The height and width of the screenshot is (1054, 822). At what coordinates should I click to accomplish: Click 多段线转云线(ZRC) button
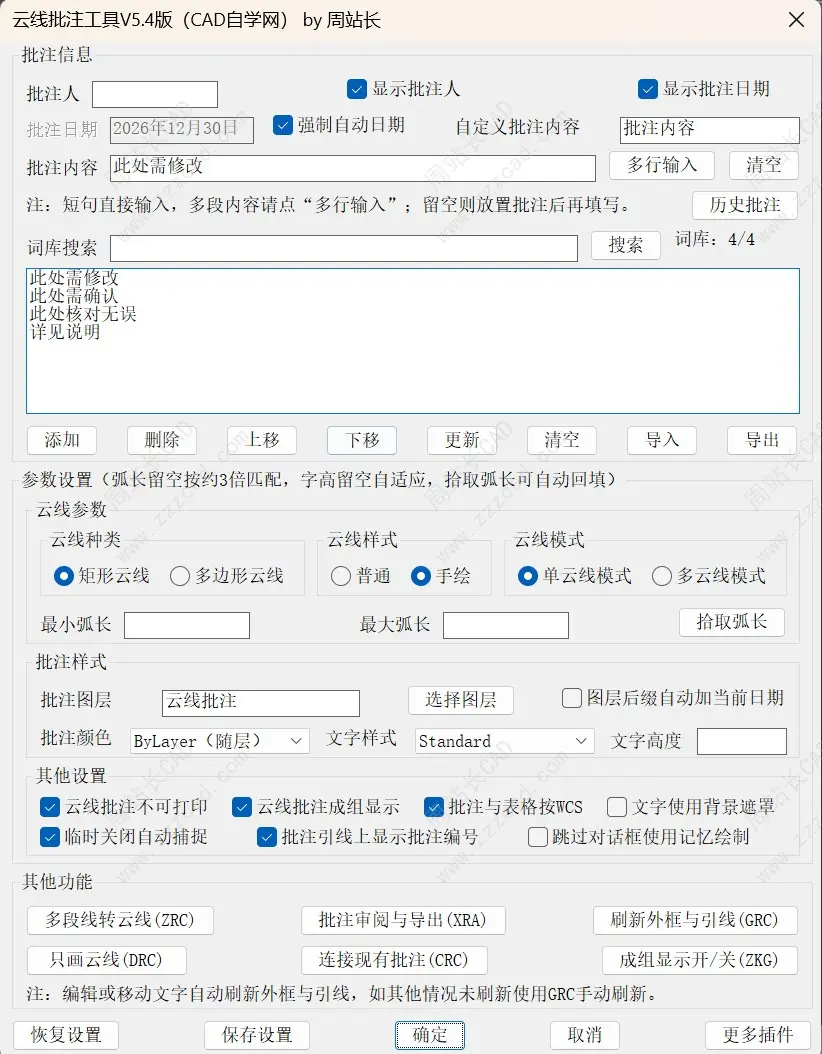120,920
